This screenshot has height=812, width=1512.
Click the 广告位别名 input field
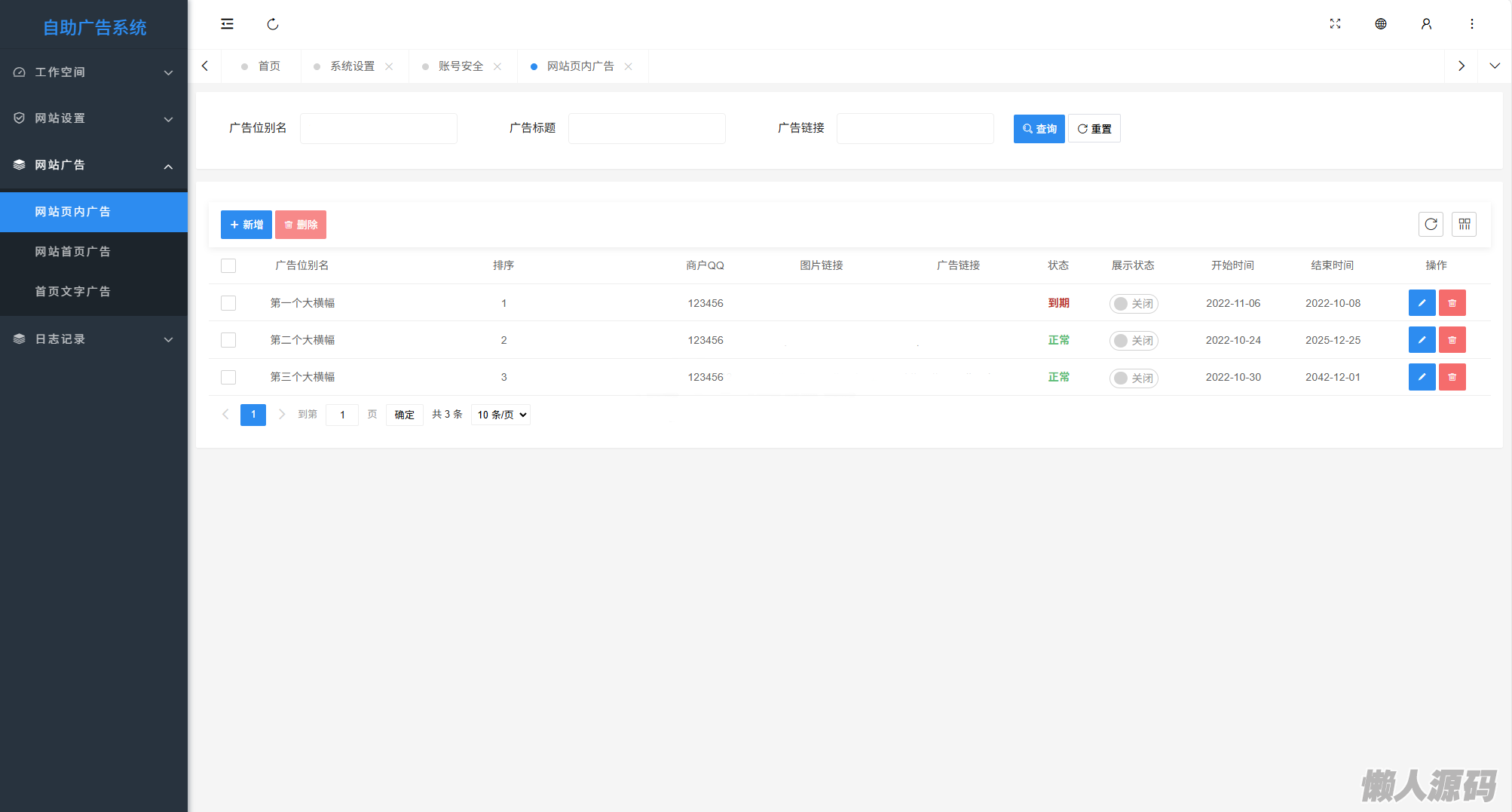click(378, 129)
